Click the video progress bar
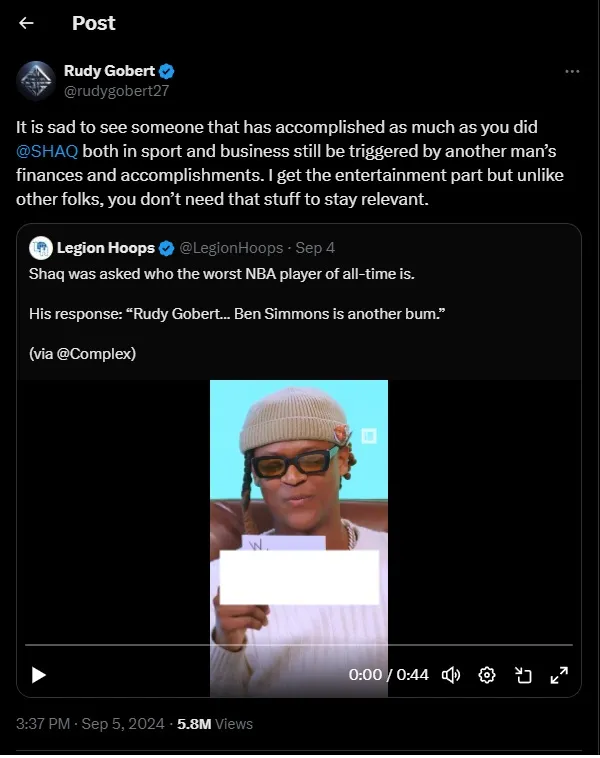 tap(299, 645)
